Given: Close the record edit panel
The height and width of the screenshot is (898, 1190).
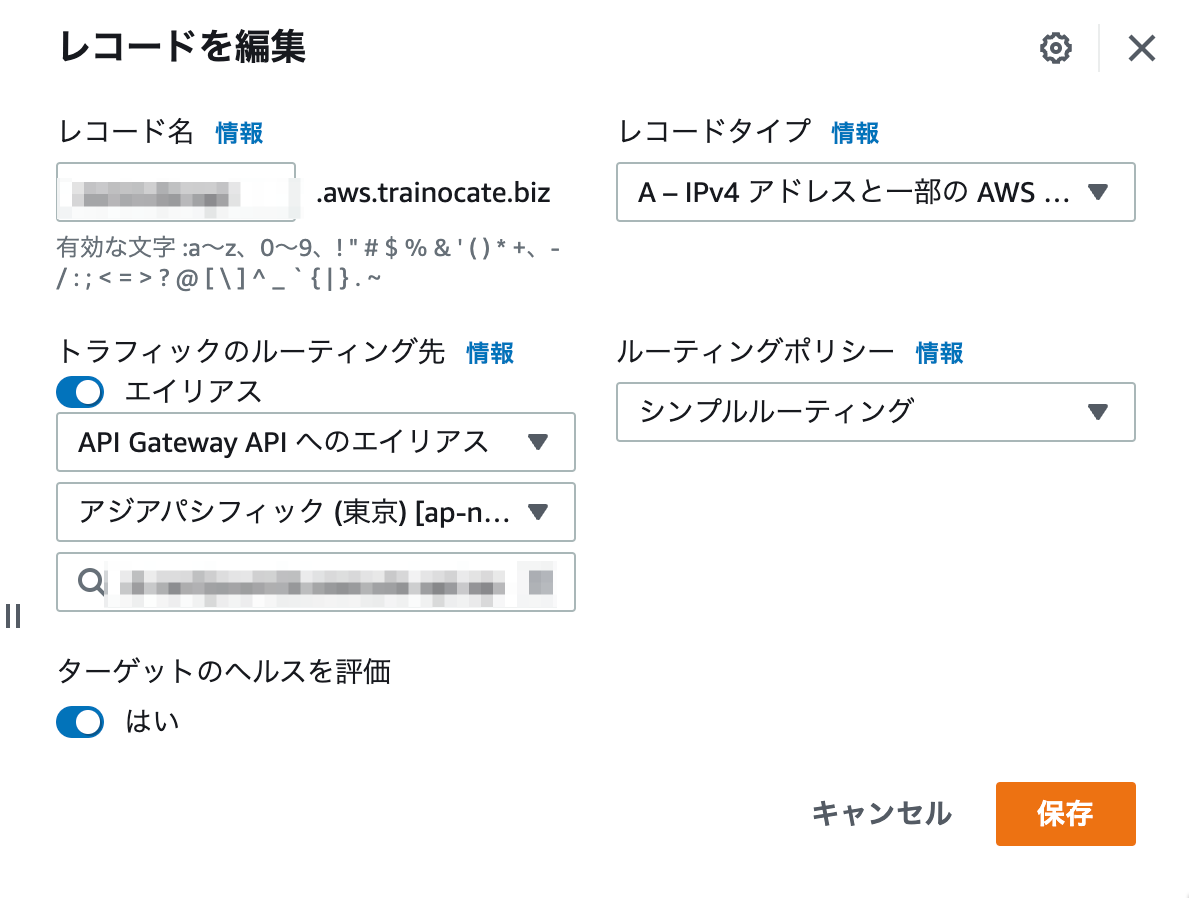Looking at the screenshot, I should click(1141, 49).
